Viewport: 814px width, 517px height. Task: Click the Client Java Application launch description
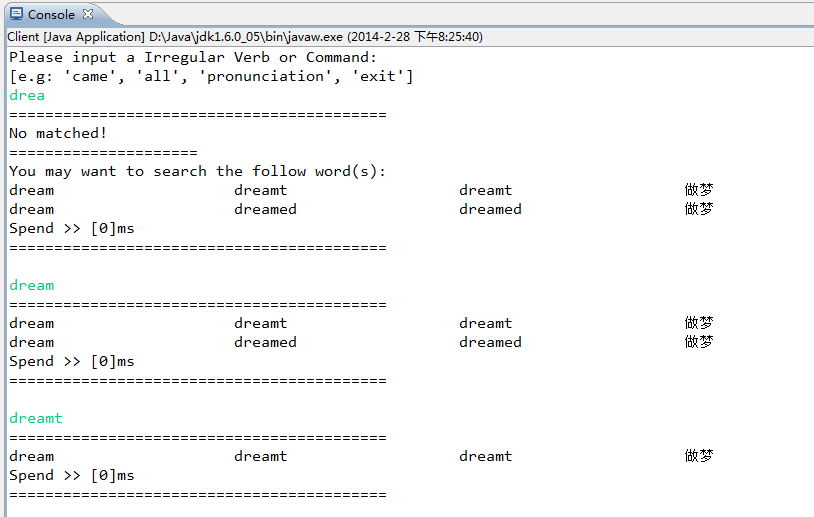(x=245, y=37)
